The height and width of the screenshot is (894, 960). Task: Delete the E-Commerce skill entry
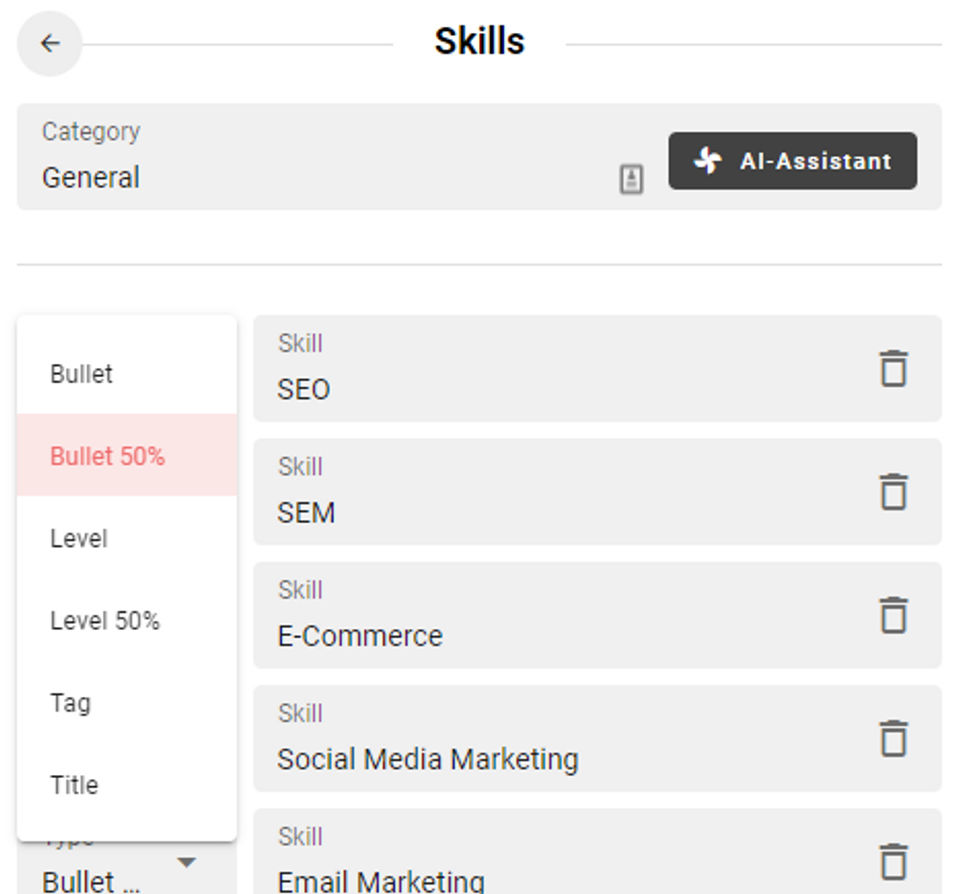point(893,615)
